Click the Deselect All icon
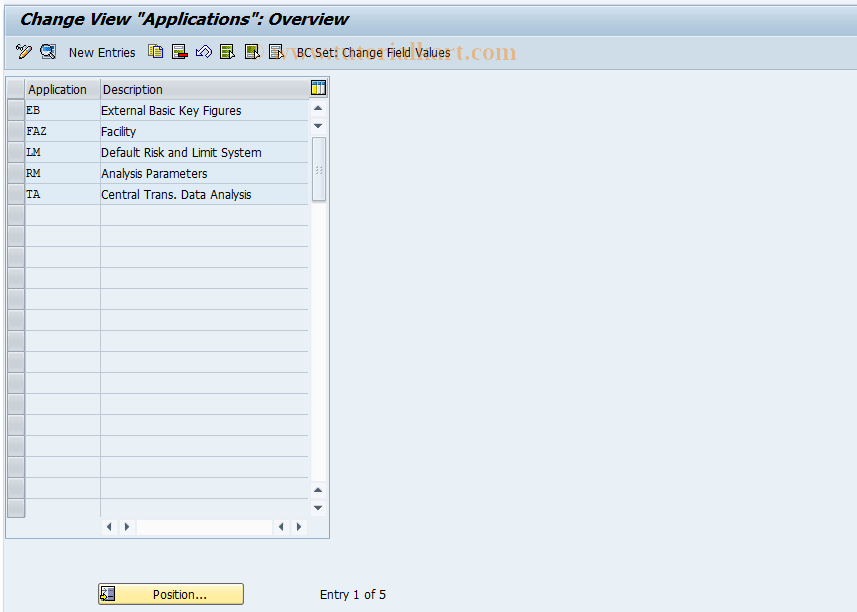Viewport: 857px width, 612px height. coord(276,52)
